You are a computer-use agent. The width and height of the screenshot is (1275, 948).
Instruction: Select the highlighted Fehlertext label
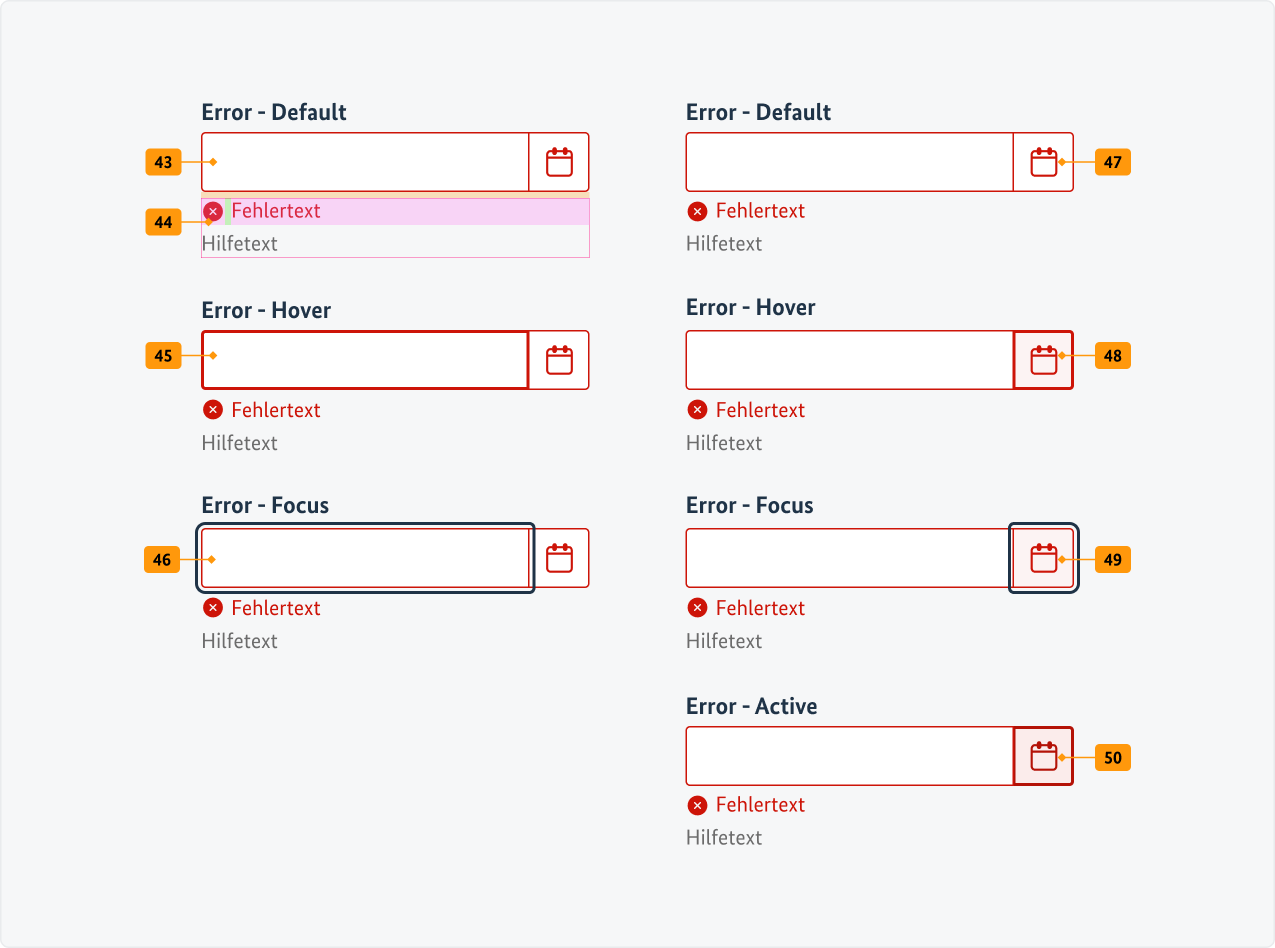click(x=276, y=210)
